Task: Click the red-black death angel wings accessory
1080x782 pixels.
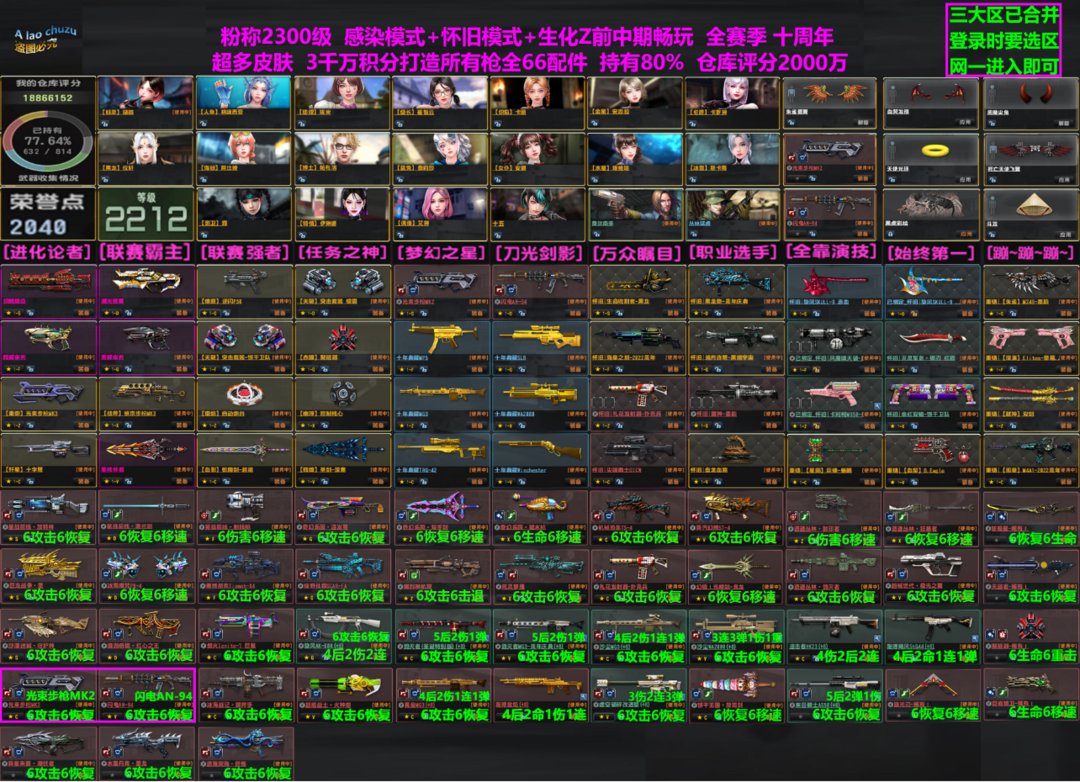Action: click(x=1030, y=158)
